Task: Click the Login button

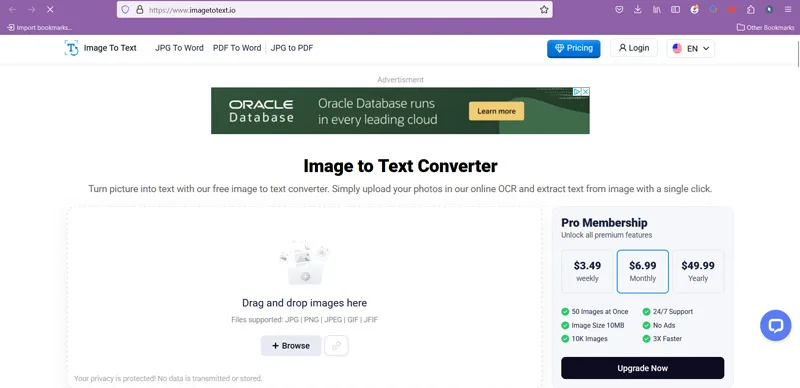Action: [x=634, y=48]
